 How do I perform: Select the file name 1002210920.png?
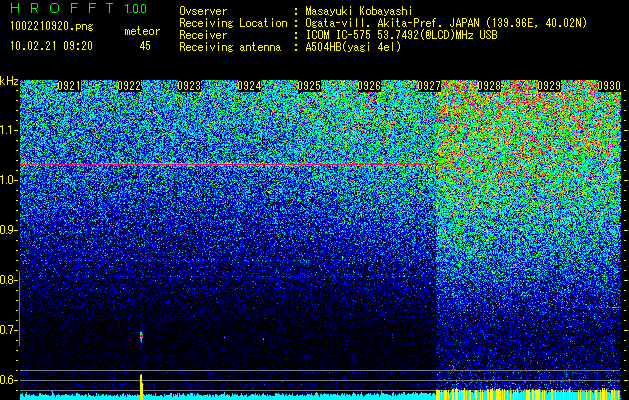(x=52, y=26)
